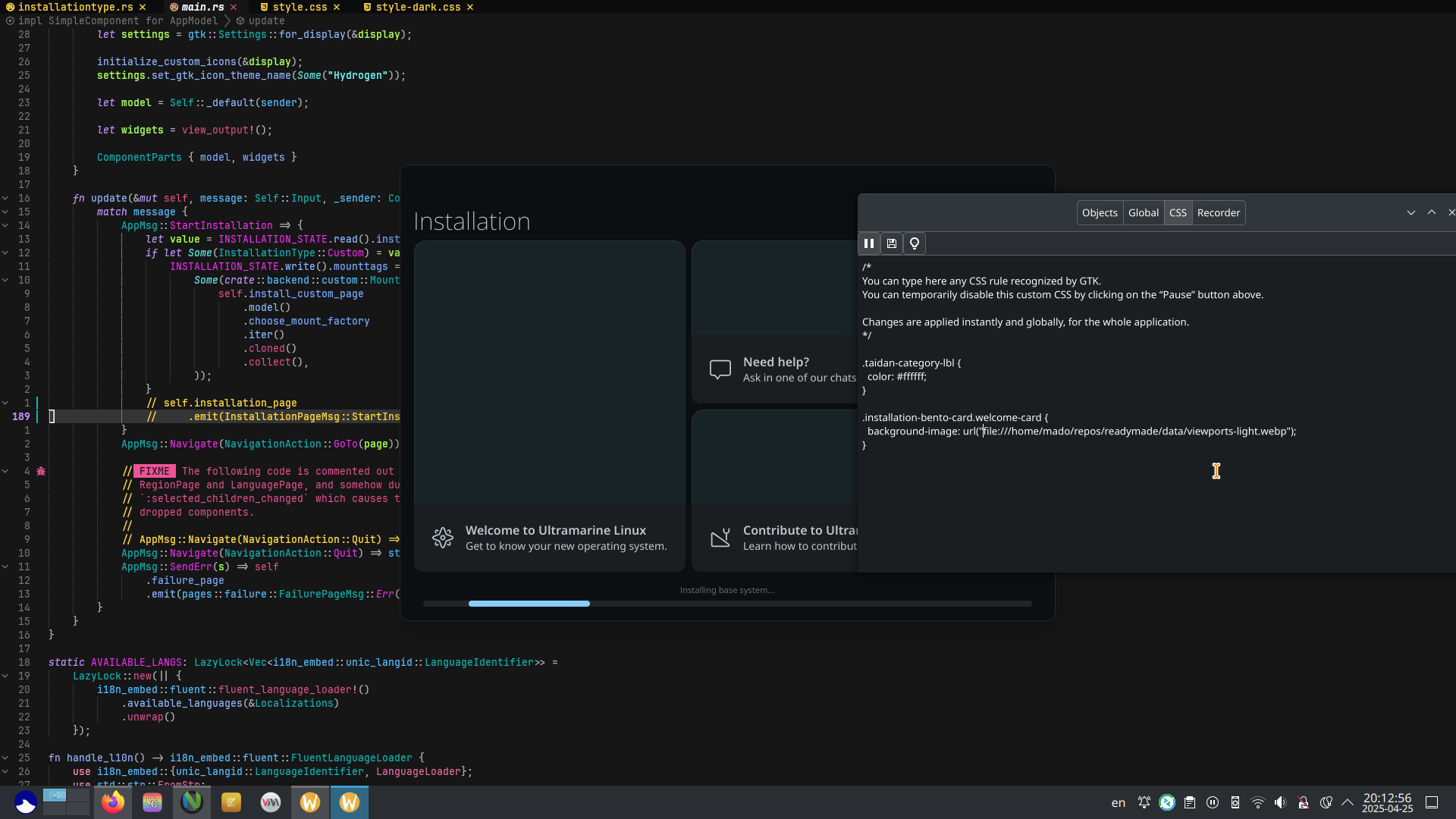Open the Recorder inspector tab
The image size is (1456, 819).
click(x=1218, y=213)
